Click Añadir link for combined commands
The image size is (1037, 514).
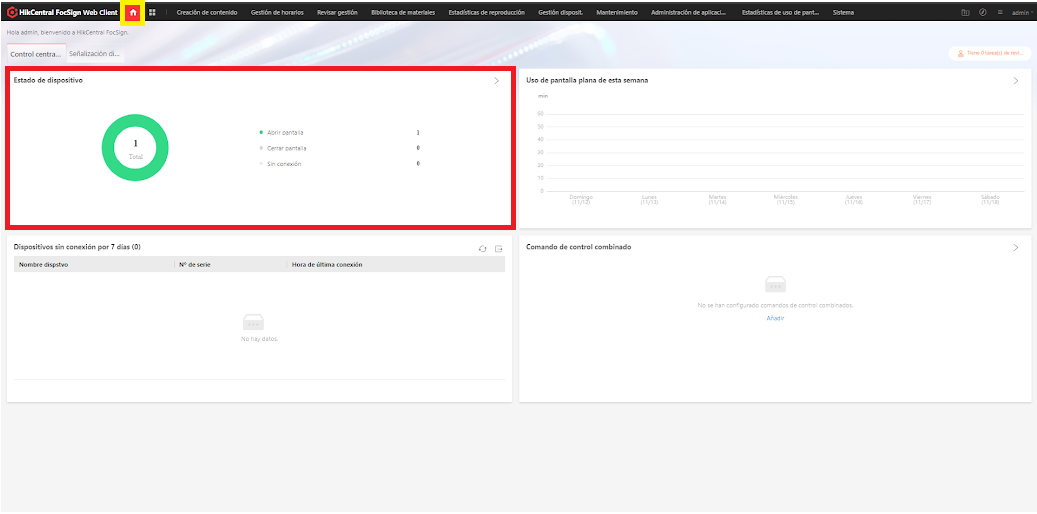pyautogui.click(x=775, y=318)
